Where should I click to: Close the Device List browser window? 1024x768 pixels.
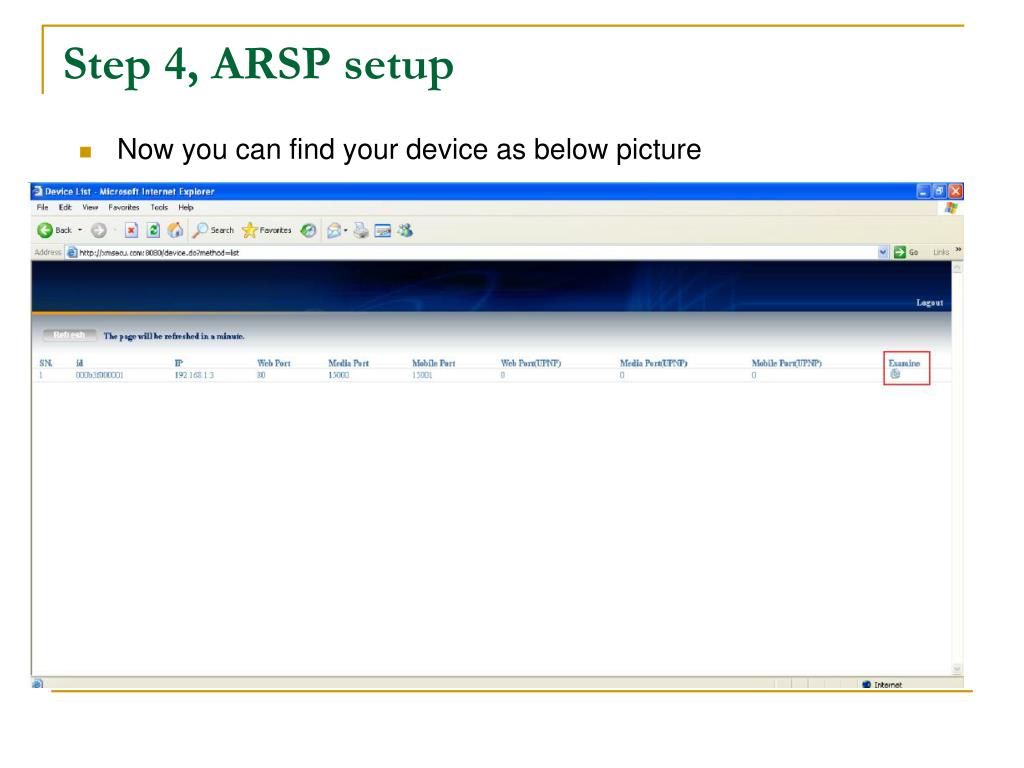[955, 191]
